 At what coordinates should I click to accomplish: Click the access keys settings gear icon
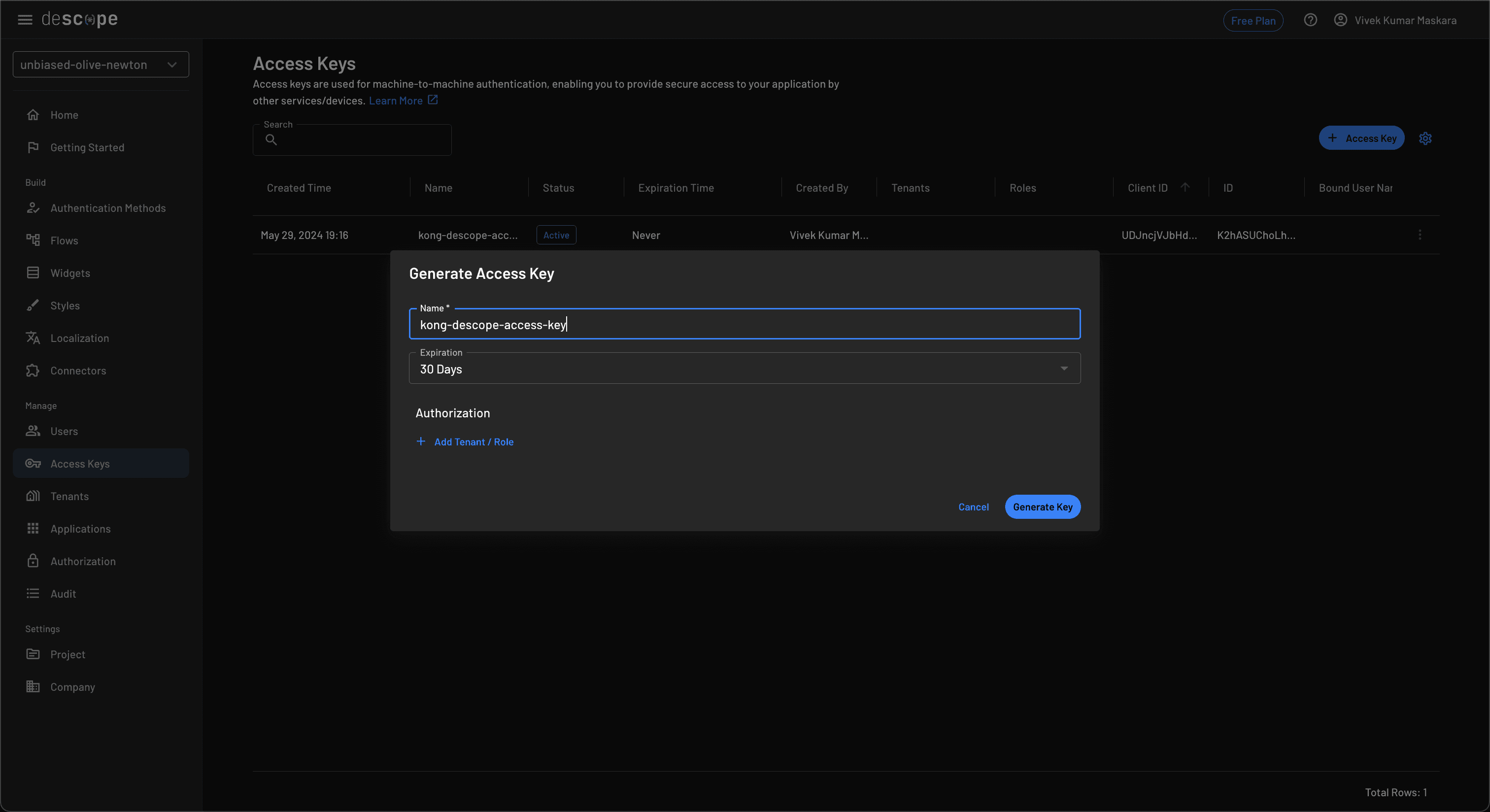pos(1425,138)
